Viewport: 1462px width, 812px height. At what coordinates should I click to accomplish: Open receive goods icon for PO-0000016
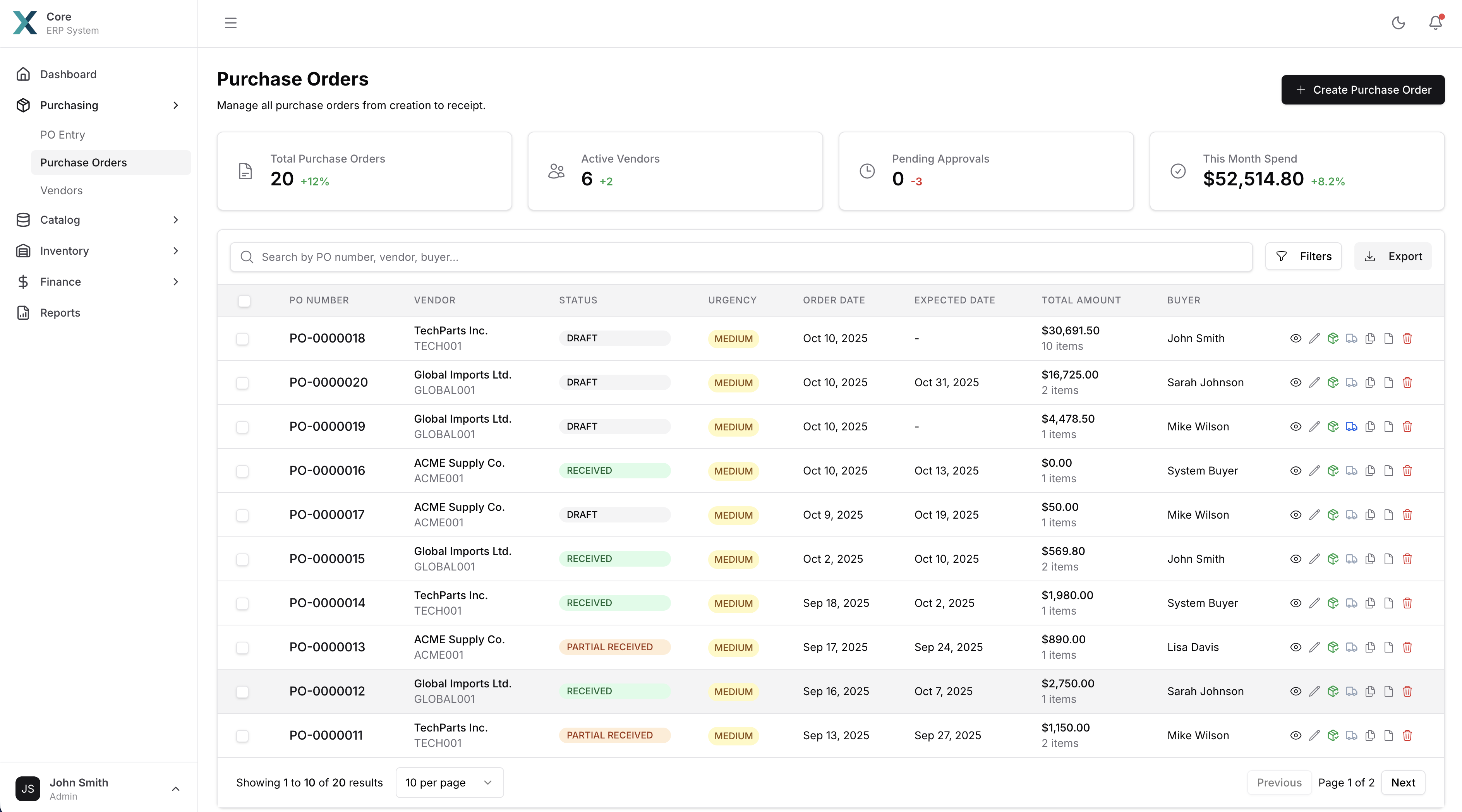coord(1333,470)
